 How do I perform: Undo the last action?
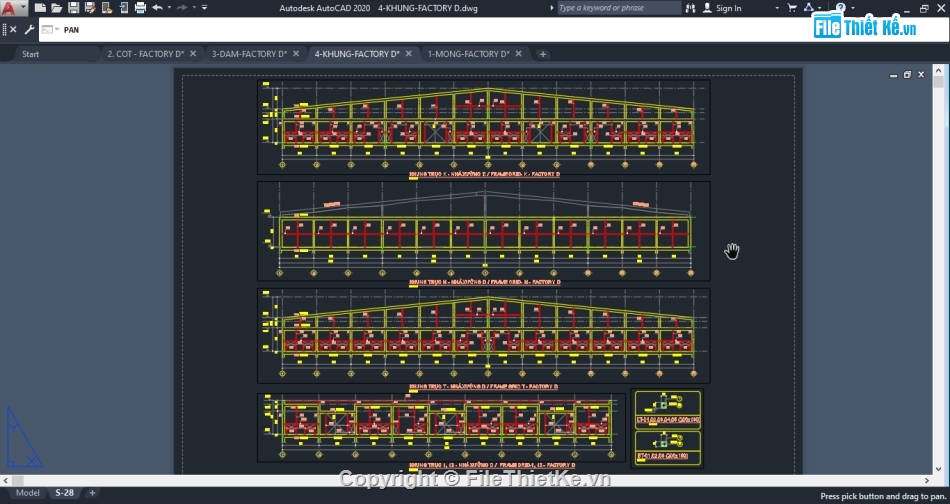click(158, 8)
